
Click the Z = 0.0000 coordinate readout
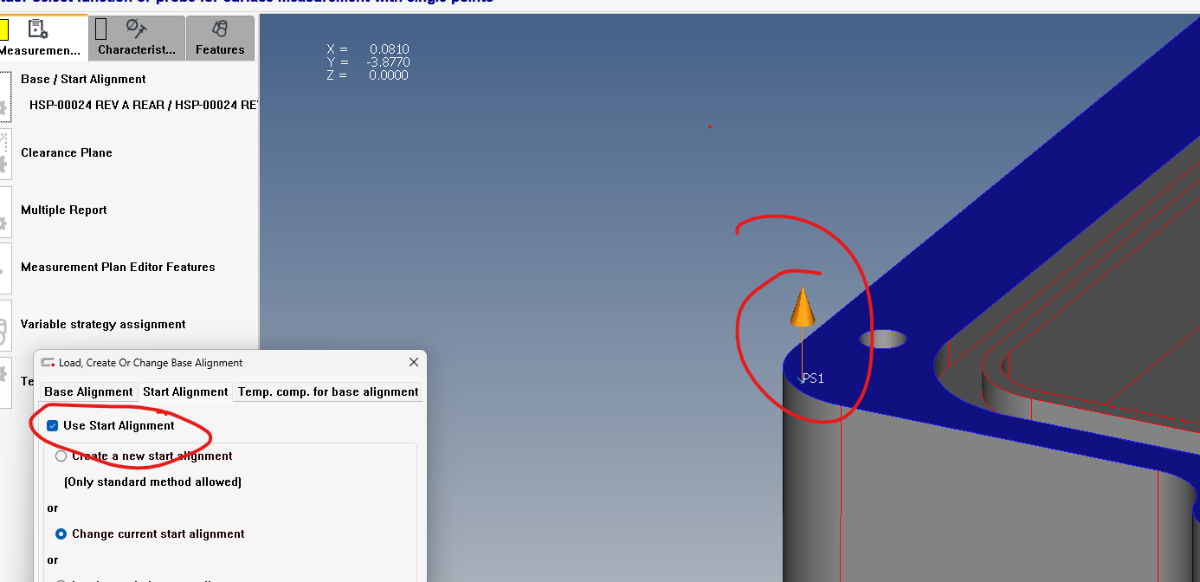368,75
